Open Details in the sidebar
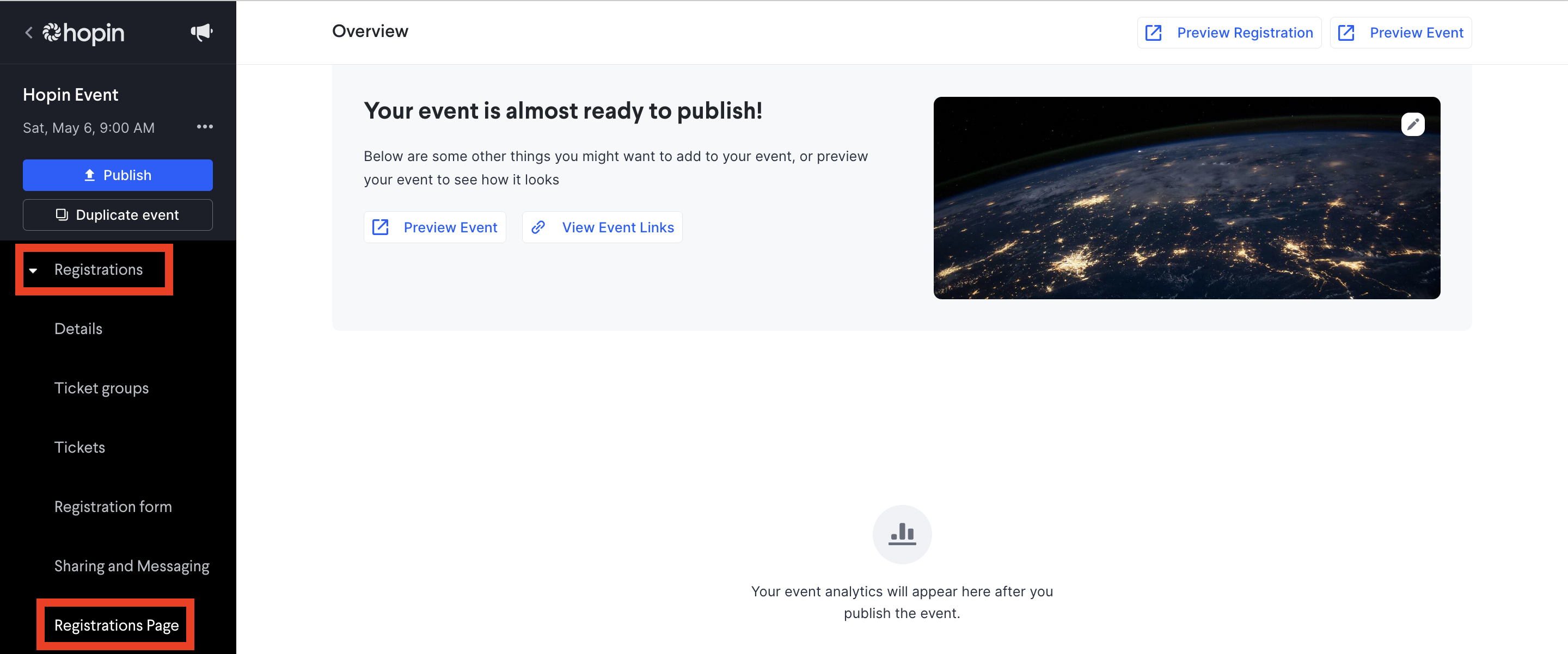The width and height of the screenshot is (1568, 654). pyautogui.click(x=78, y=329)
